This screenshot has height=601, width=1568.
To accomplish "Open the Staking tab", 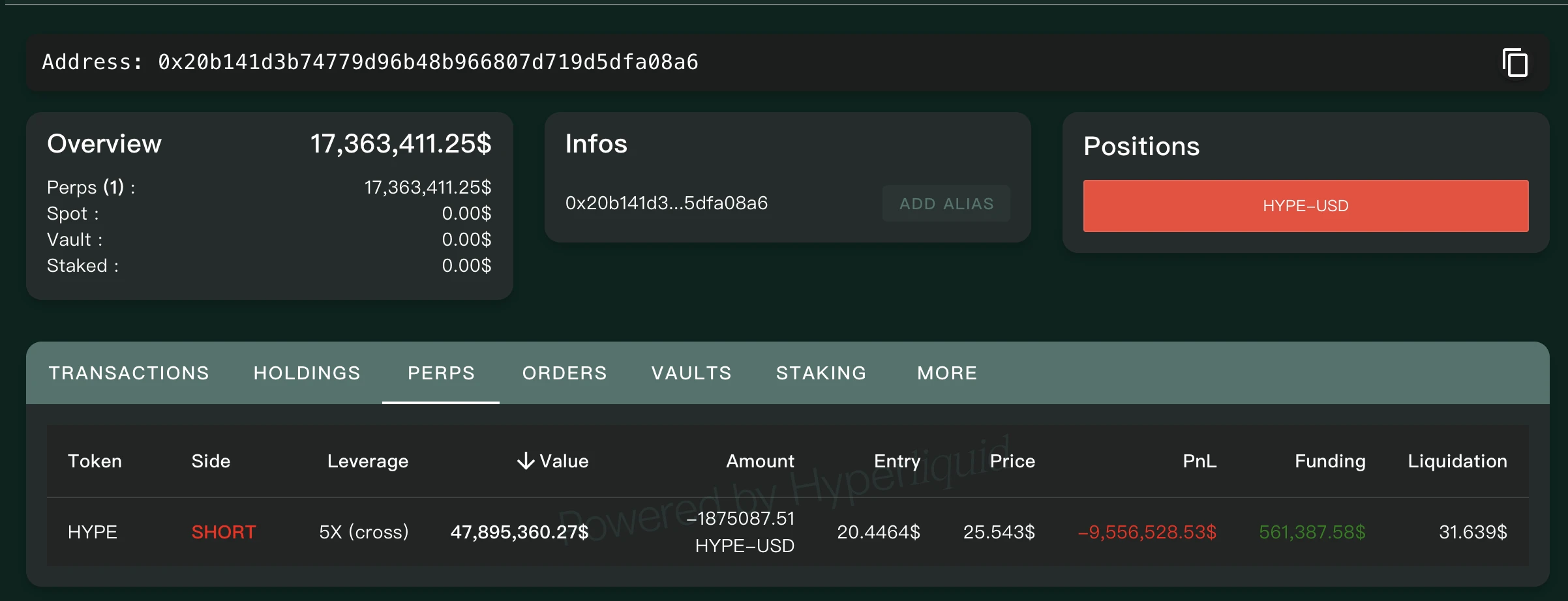I will tap(821, 373).
